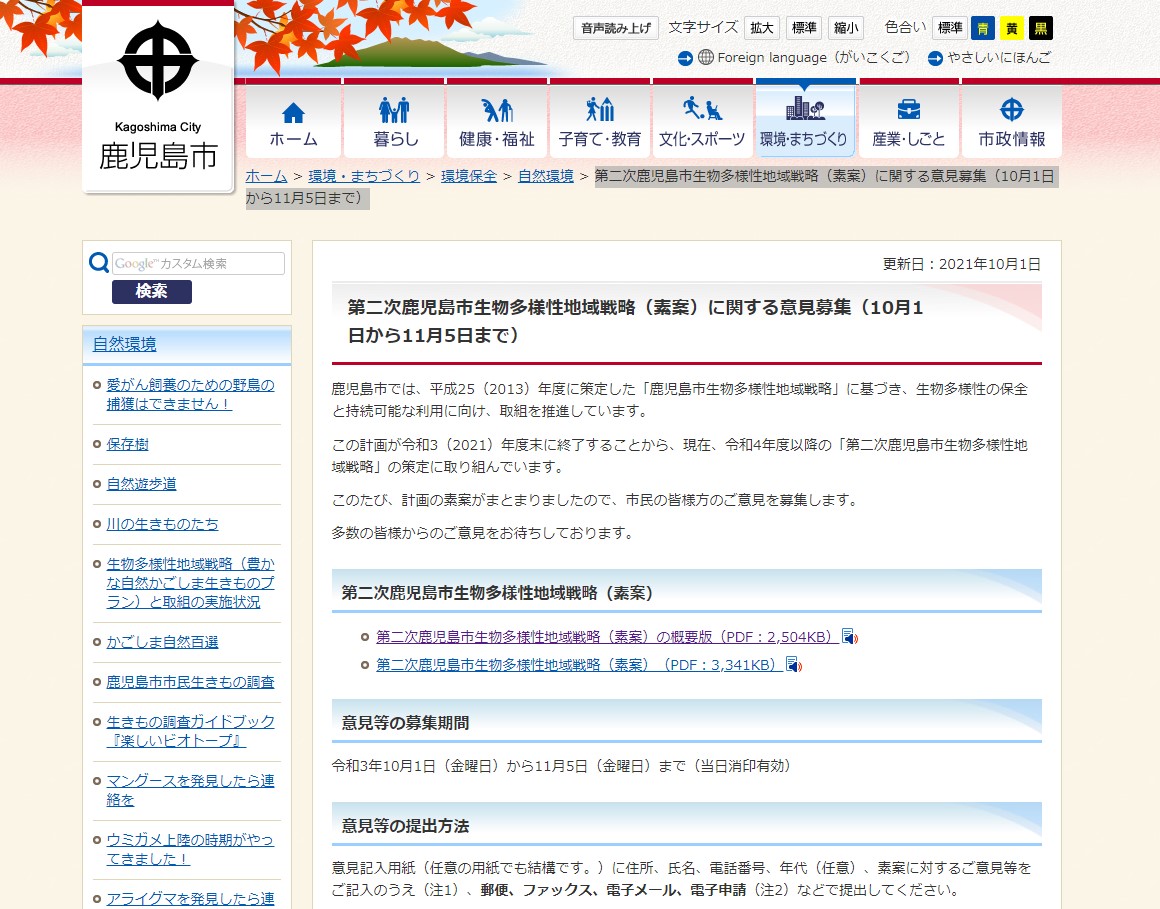This screenshot has width=1160, height=909.
Task: Click the magnifying glass search icon
Action: coord(99,263)
